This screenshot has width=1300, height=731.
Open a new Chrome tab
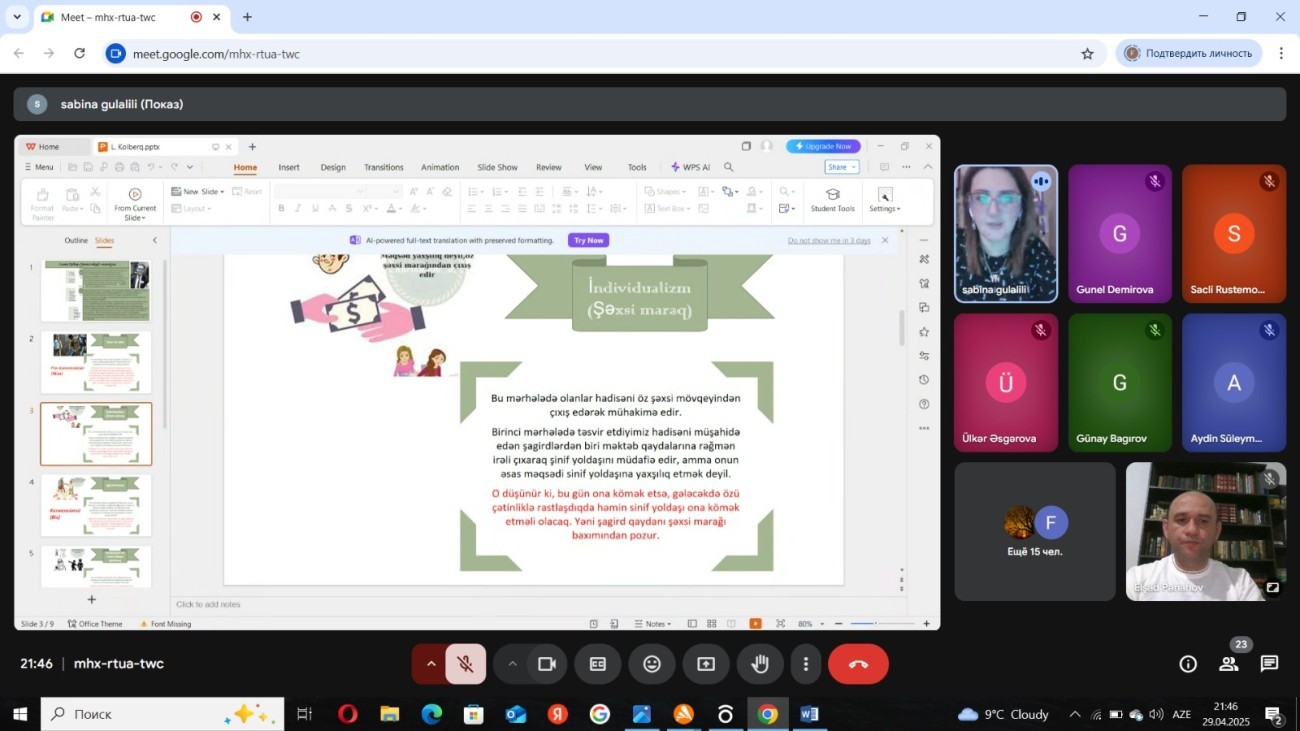[x=247, y=17]
